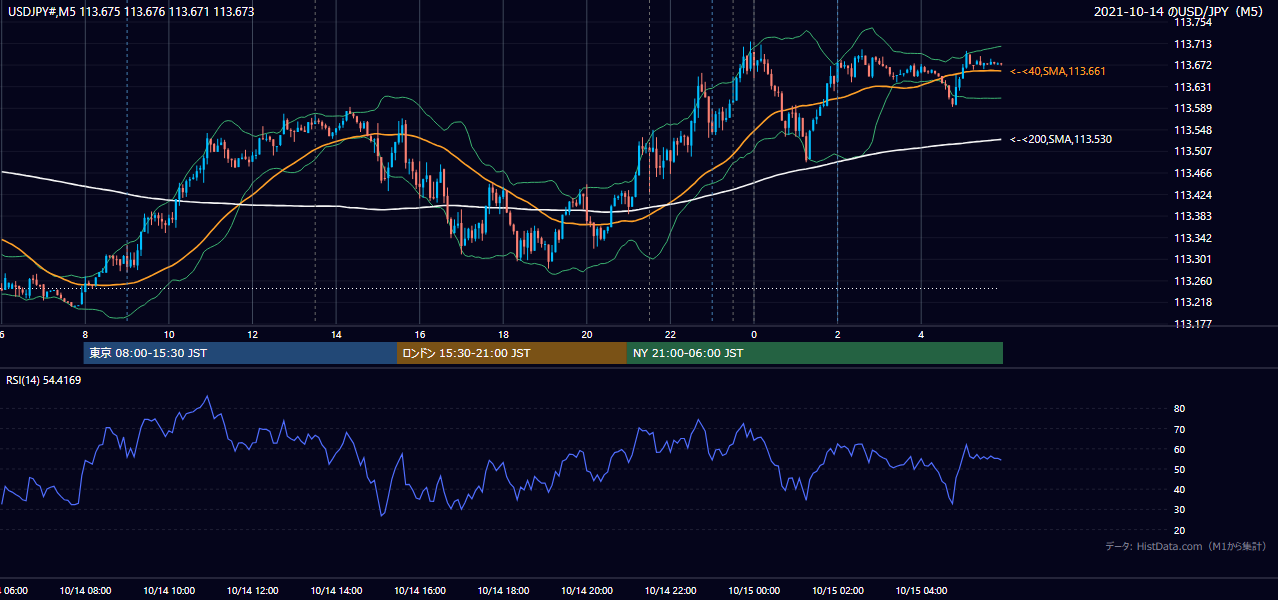The image size is (1278, 600).
Task: Click the 10/14 12:00 date axis label
Action: click(252, 590)
